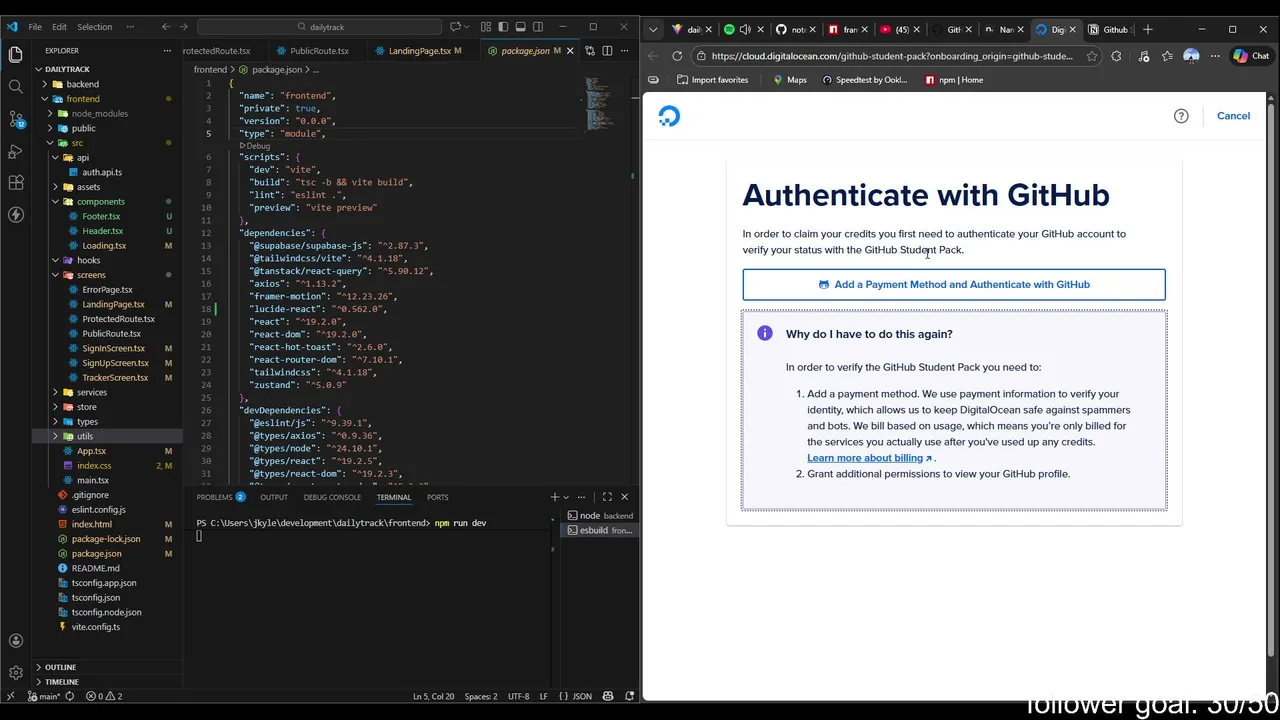Image resolution: width=1280 pixels, height=720 pixels.
Task: Open the compare changes icon in editor toolbar
Action: click(x=589, y=51)
